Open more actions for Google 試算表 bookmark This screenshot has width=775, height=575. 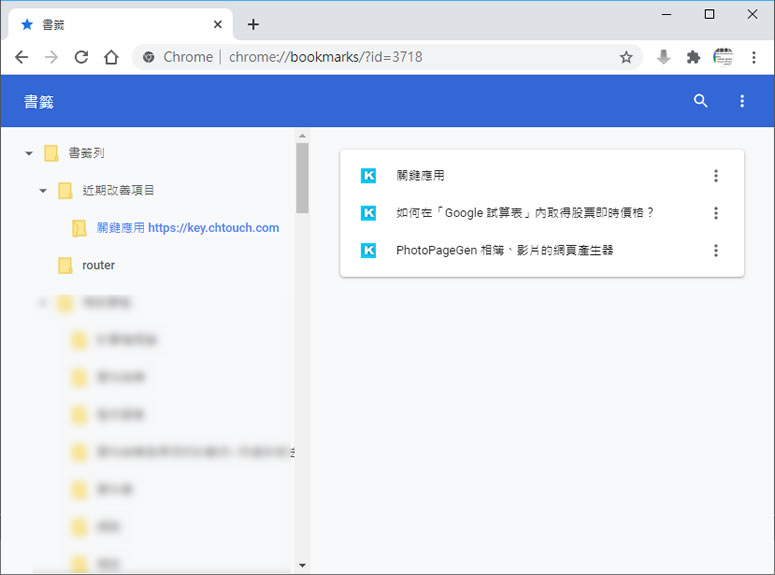(x=716, y=213)
